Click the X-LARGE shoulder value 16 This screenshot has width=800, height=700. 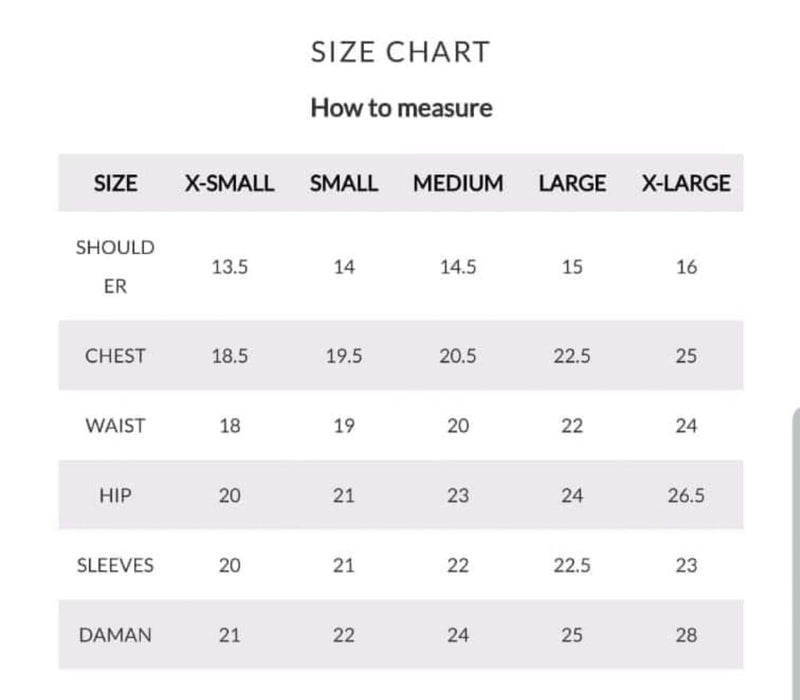(686, 267)
